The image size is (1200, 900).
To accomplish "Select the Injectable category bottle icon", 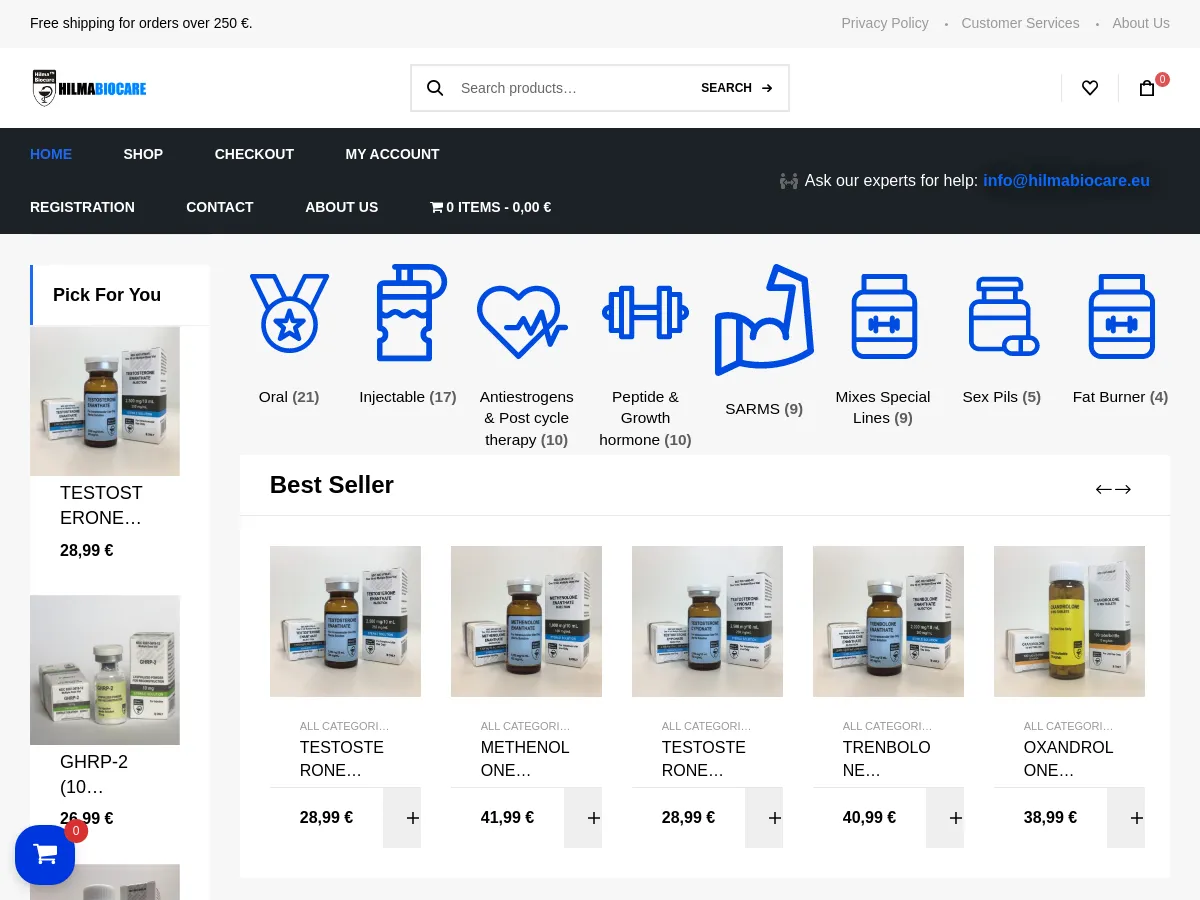I will [x=408, y=314].
